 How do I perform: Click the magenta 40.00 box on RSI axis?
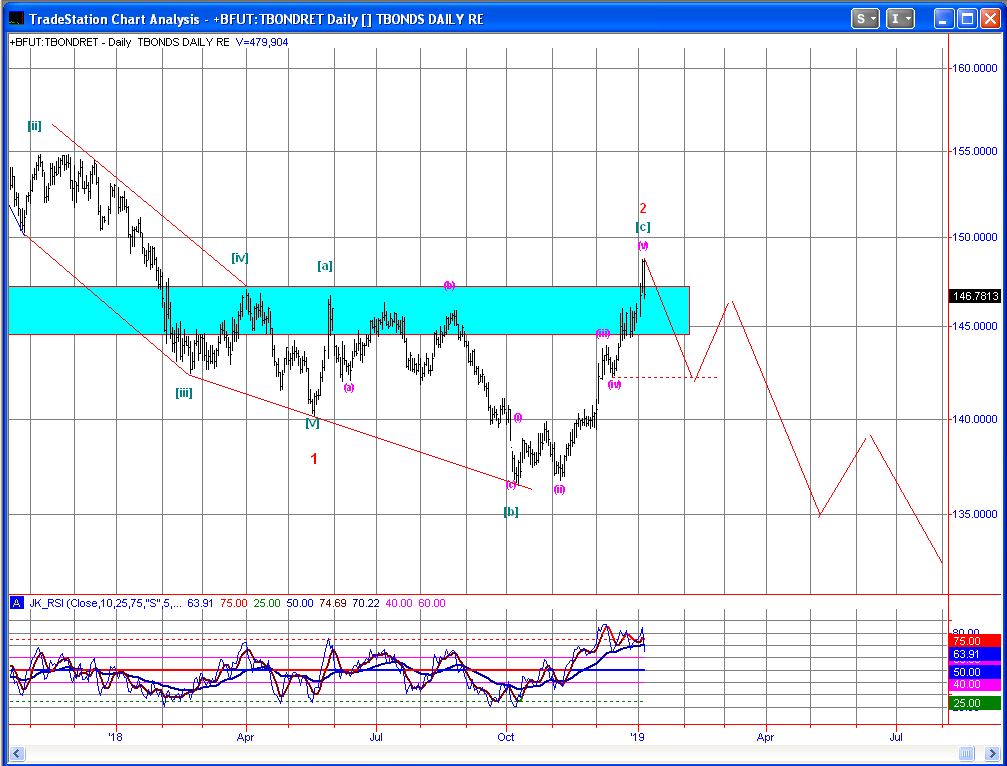(x=974, y=684)
